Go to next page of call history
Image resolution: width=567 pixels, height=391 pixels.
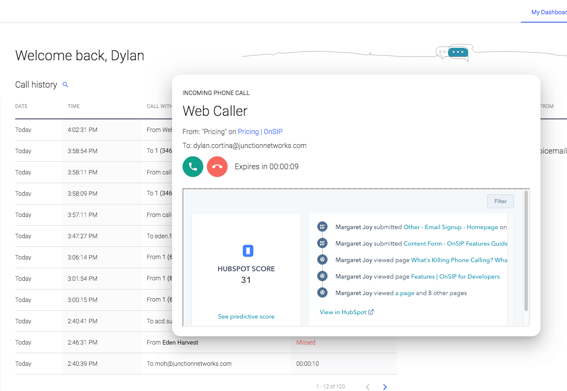(385, 387)
